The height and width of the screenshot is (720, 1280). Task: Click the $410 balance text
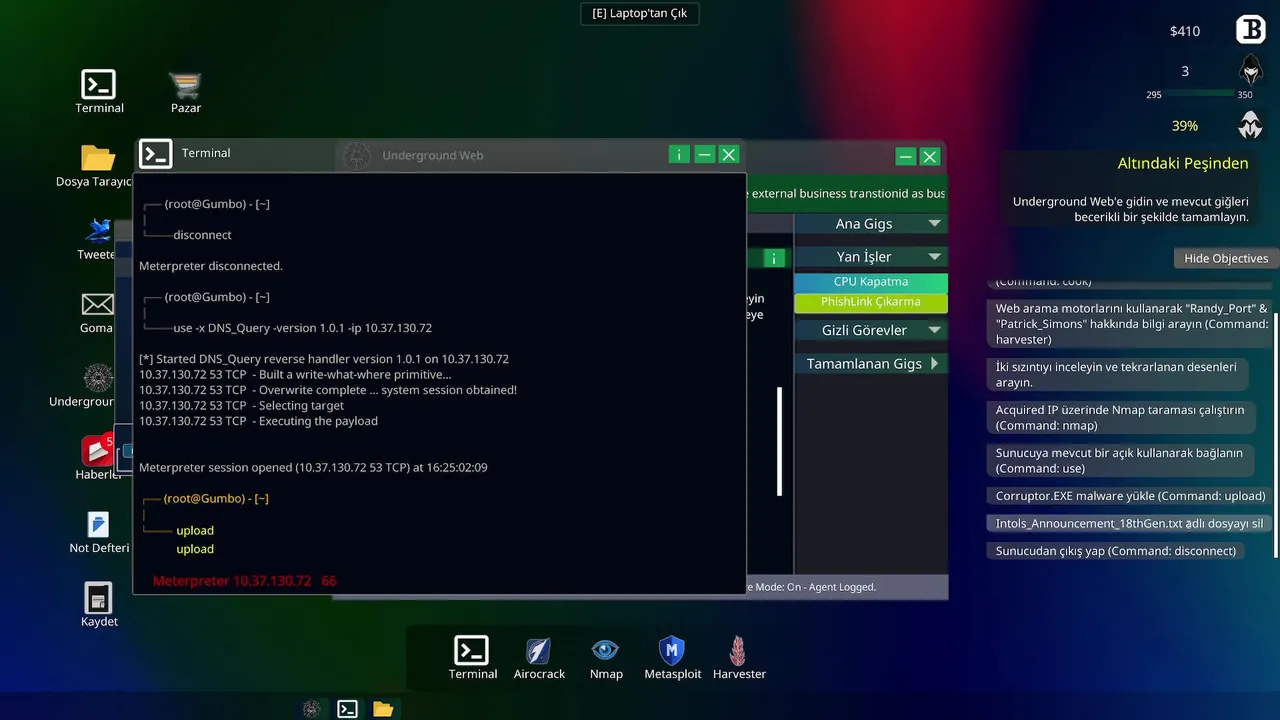coord(1185,31)
